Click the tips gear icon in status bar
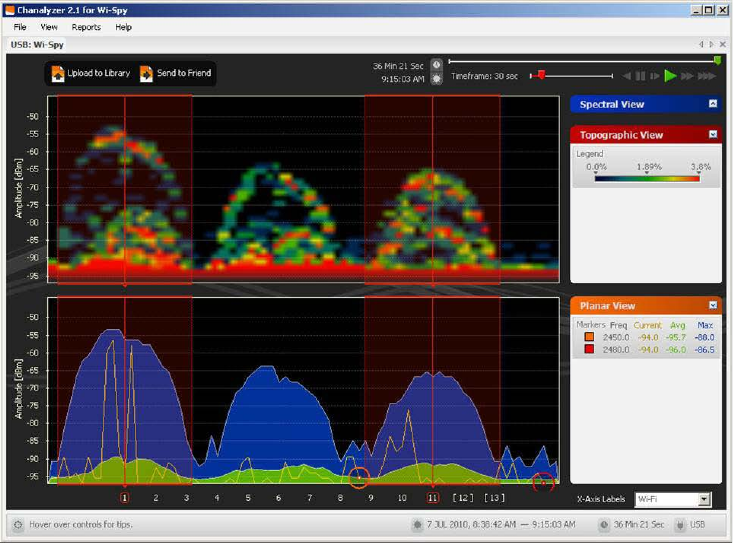 pos(18,524)
